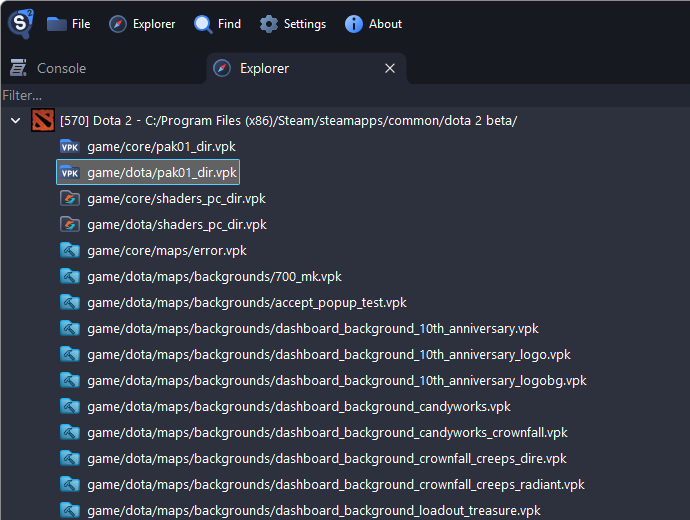The image size is (690, 520).
Task: Click map icon of 10th_anniversary_logo.vpk
Action: (70, 354)
